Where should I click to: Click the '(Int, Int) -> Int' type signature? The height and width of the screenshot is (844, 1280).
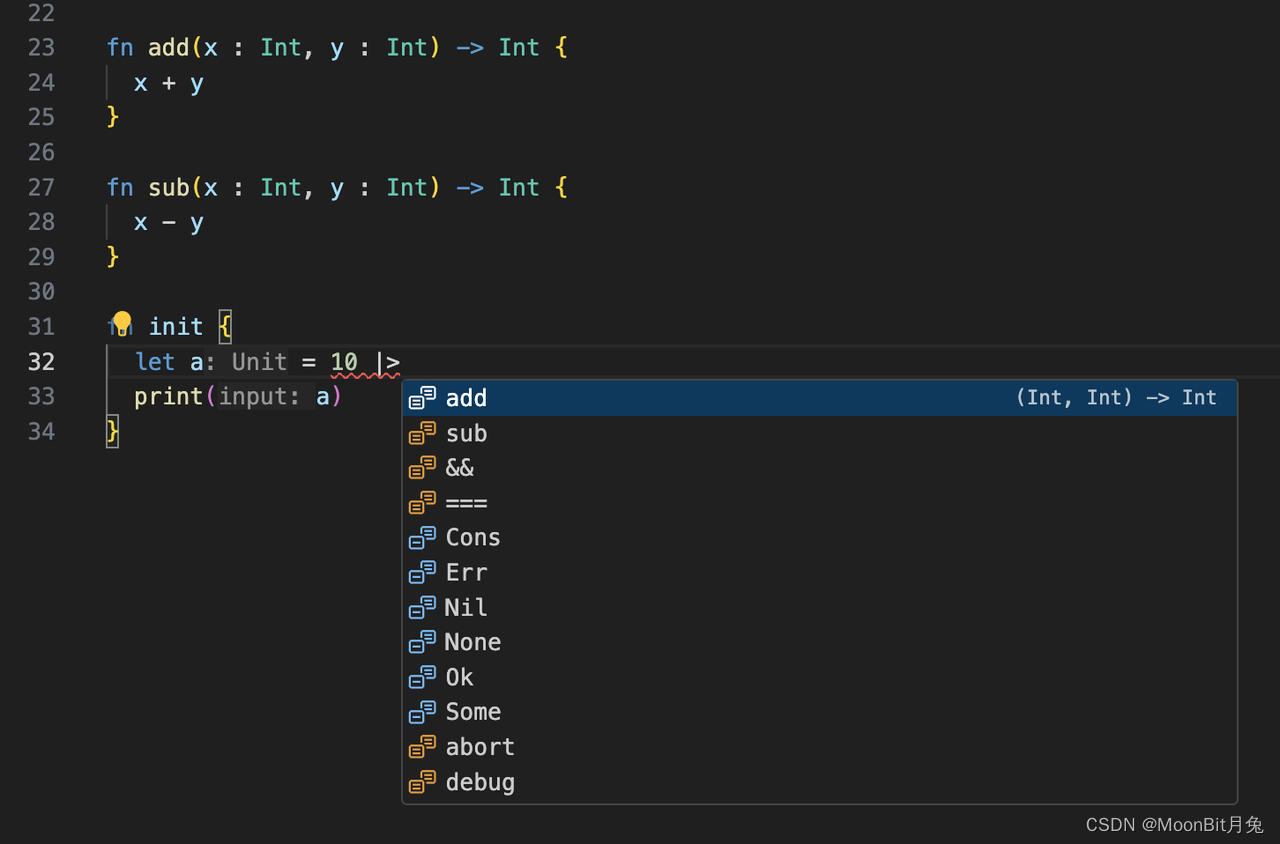pyautogui.click(x=1116, y=398)
